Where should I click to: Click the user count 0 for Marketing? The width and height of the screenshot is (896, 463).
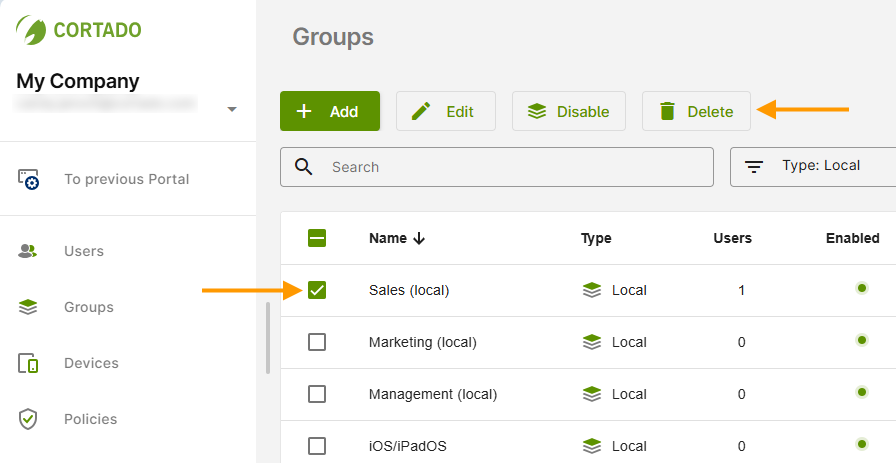point(741,342)
